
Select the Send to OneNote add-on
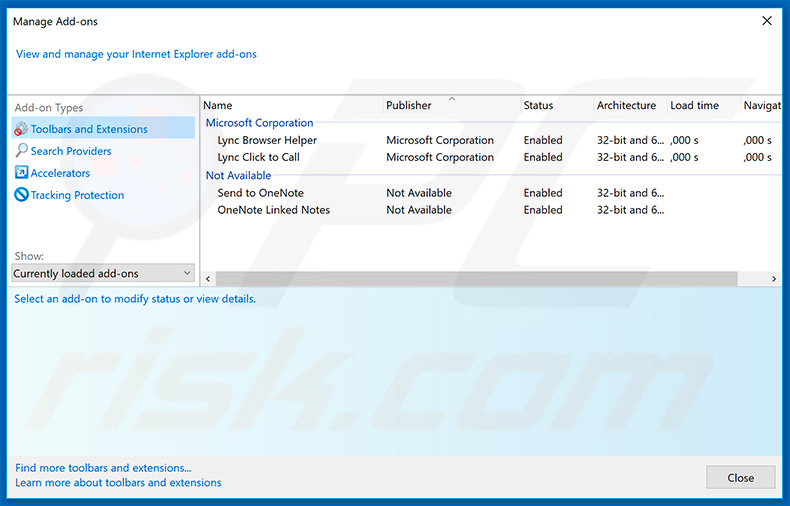[260, 193]
